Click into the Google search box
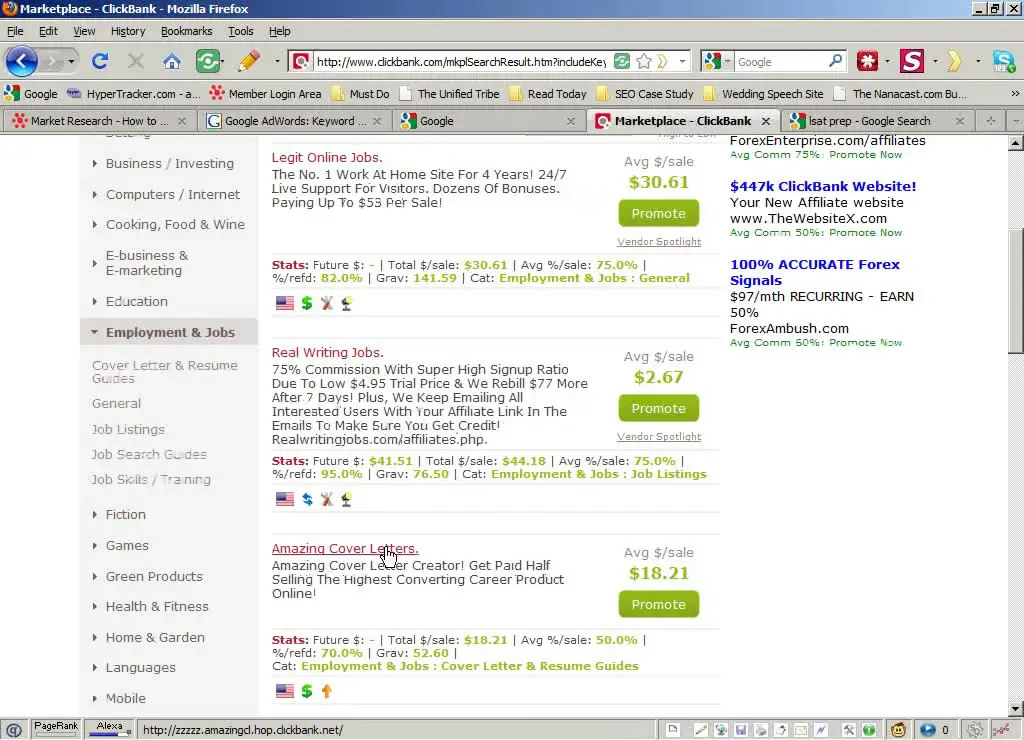Viewport: 1024px width, 740px height. pos(780,61)
